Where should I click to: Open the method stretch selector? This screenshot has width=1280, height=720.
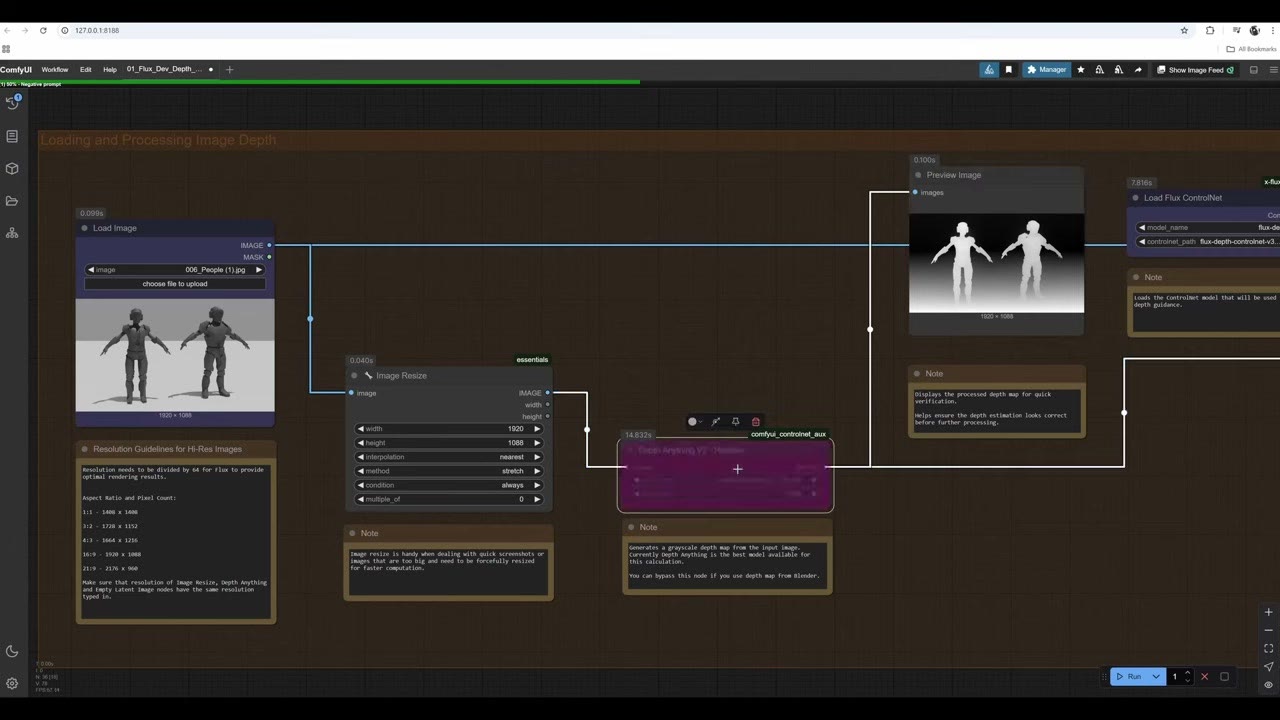[x=449, y=471]
